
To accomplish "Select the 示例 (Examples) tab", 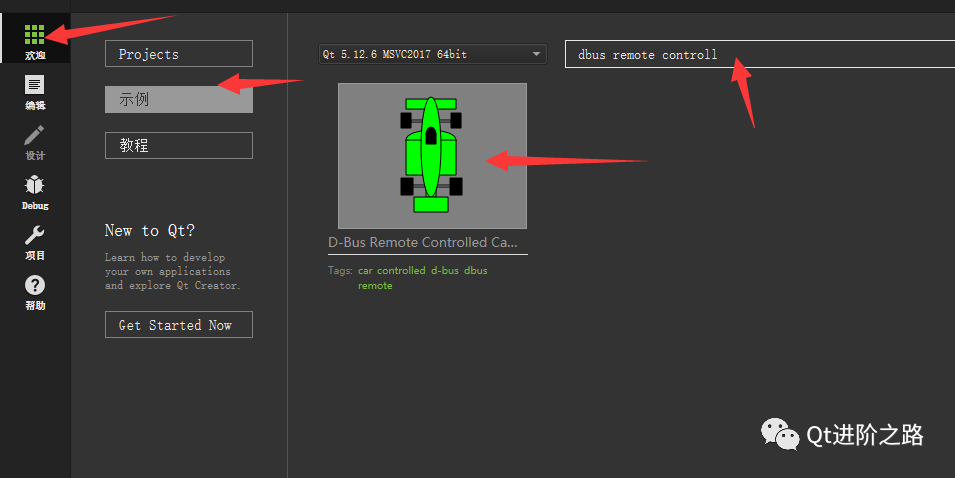I will (x=178, y=99).
